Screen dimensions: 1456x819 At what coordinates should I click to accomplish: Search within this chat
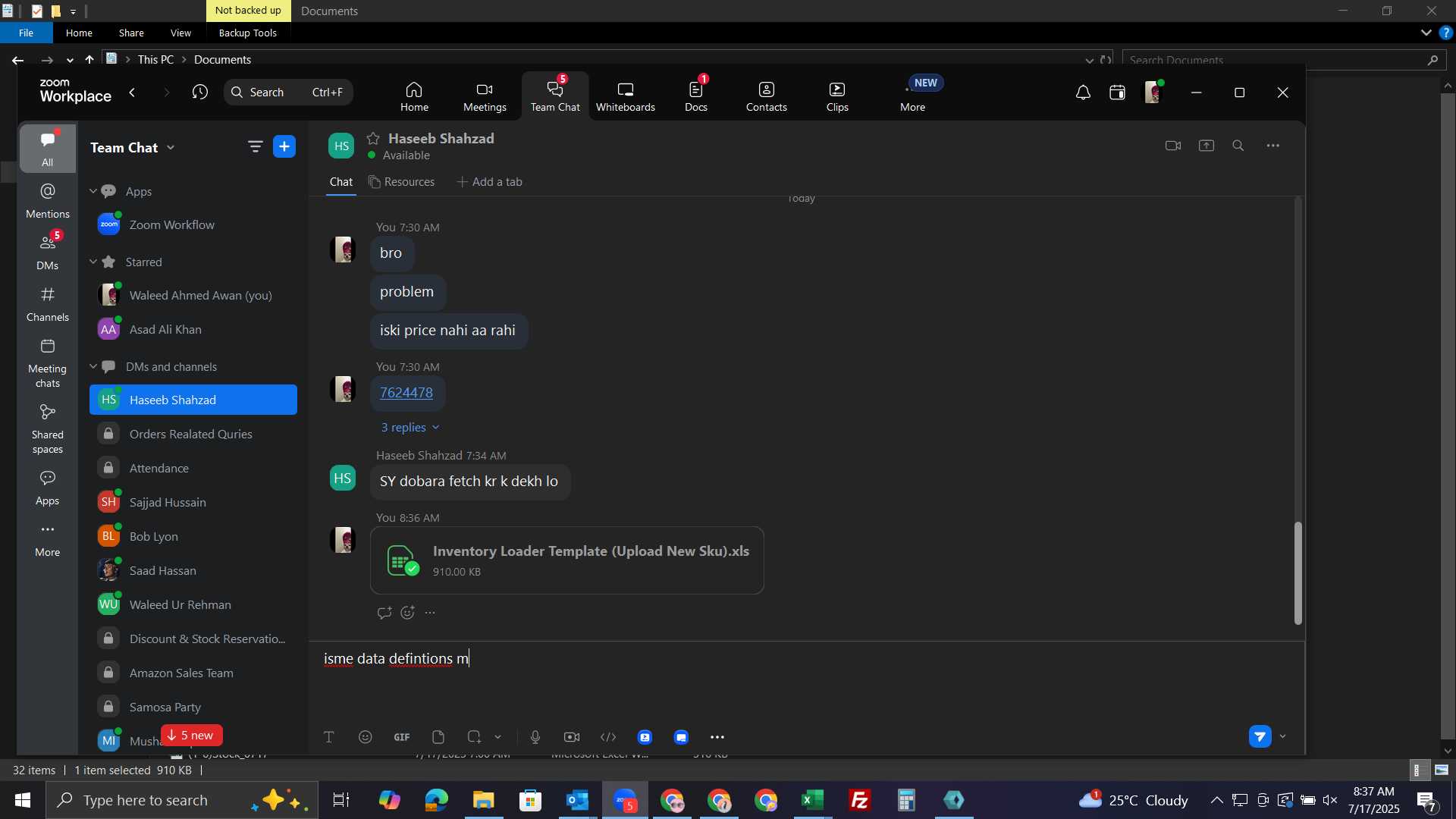1238,146
